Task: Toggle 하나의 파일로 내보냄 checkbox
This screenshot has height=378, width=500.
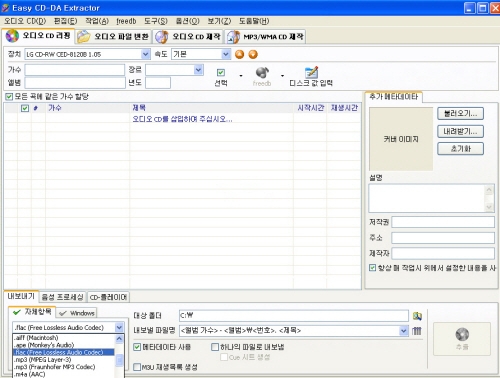Action: [x=215, y=347]
